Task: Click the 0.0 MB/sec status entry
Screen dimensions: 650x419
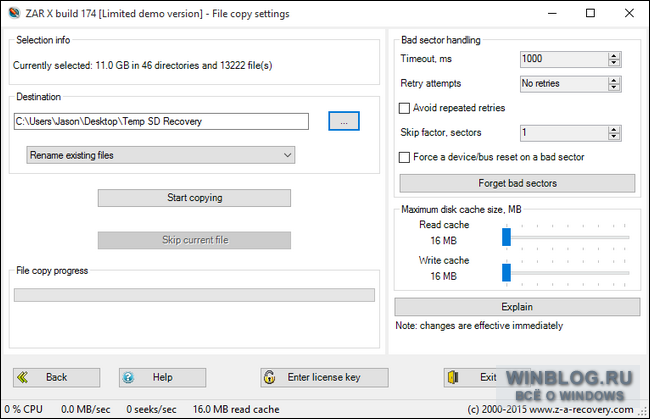Action: tap(86, 409)
